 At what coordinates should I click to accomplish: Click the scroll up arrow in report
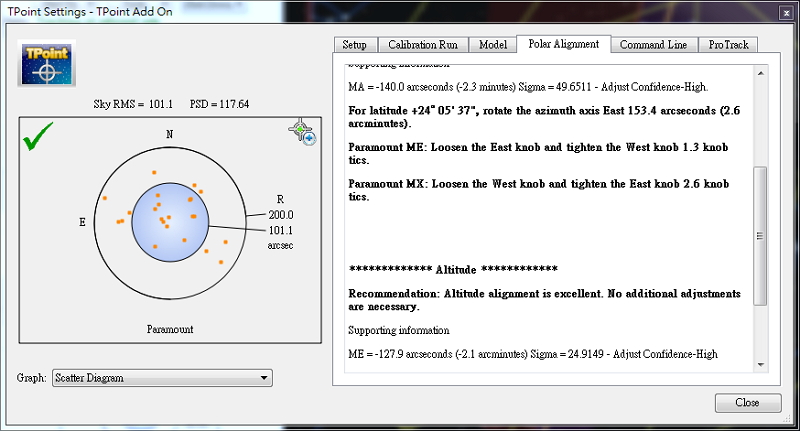(x=761, y=73)
